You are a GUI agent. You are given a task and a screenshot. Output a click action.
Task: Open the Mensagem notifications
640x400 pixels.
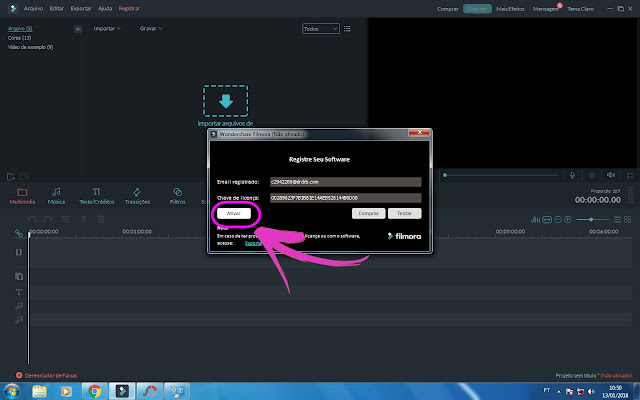[x=546, y=9]
